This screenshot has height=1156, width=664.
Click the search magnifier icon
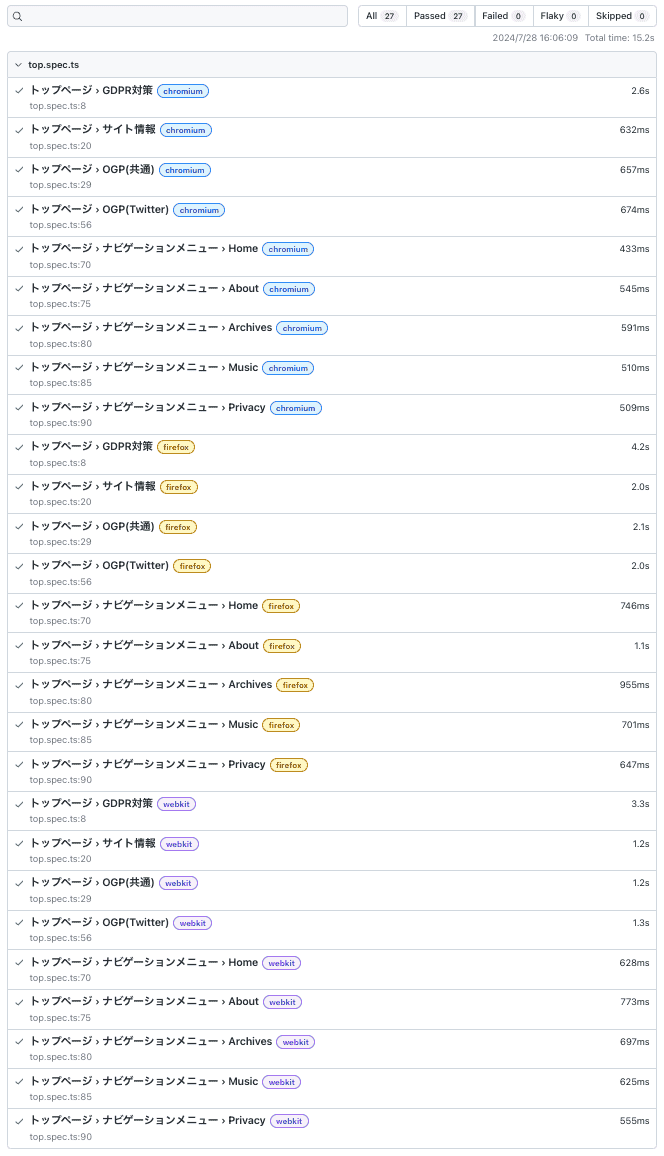(x=18, y=16)
